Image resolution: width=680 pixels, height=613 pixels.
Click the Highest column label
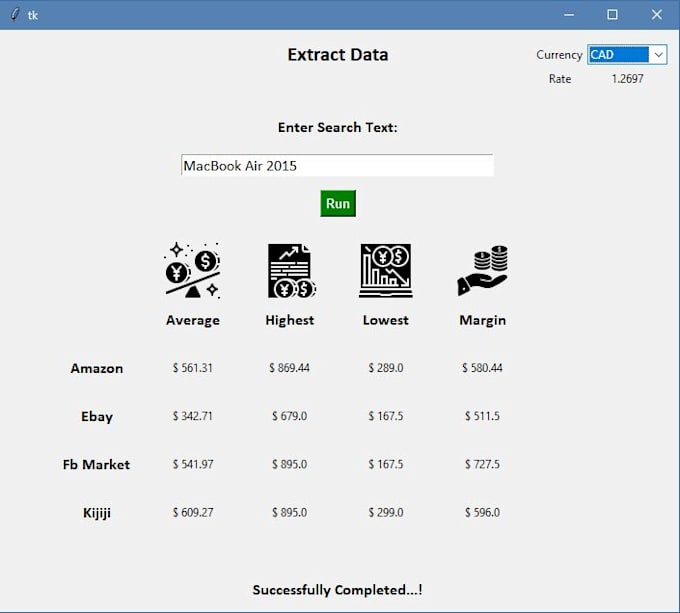point(290,320)
